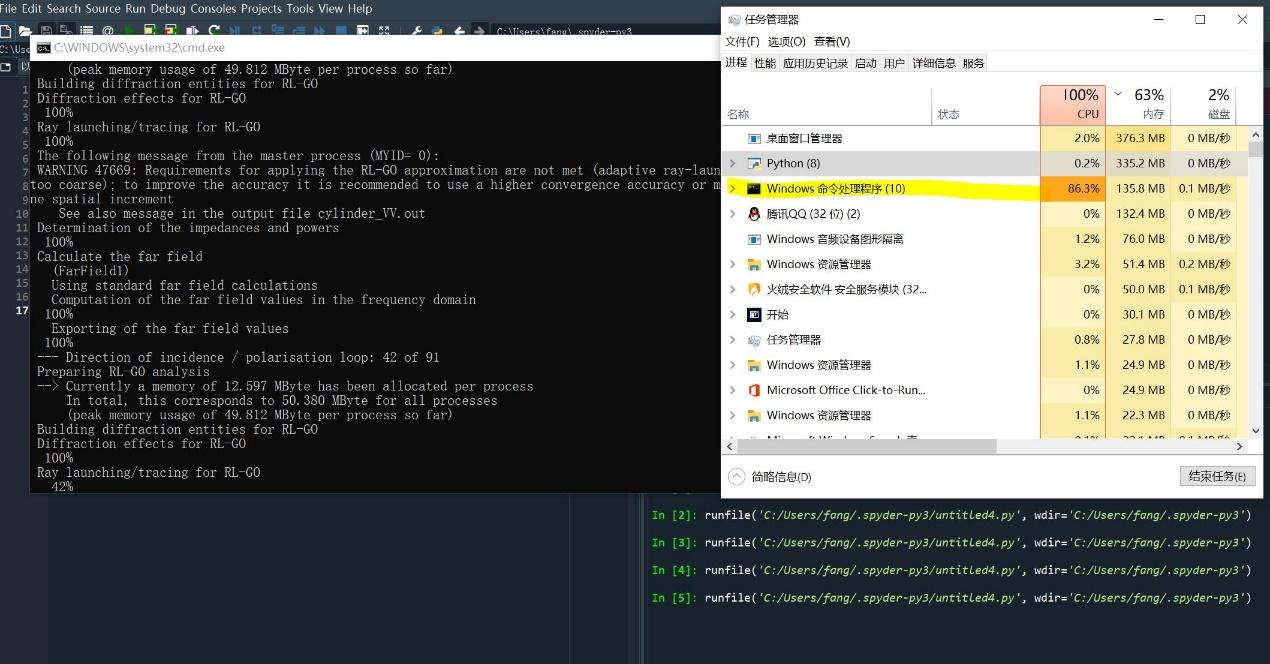Run the script with the green Run icon

(x=129, y=31)
